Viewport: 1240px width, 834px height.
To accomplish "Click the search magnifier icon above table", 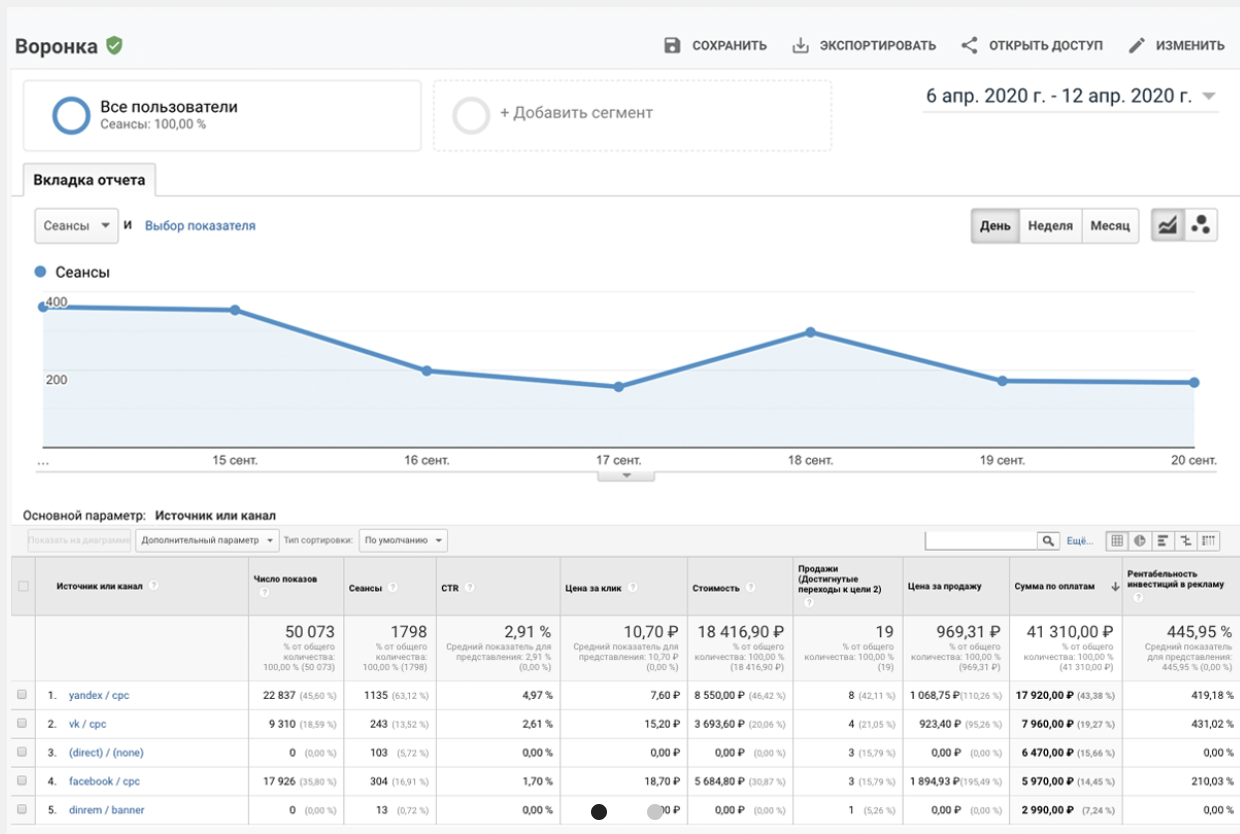I will [x=1048, y=541].
